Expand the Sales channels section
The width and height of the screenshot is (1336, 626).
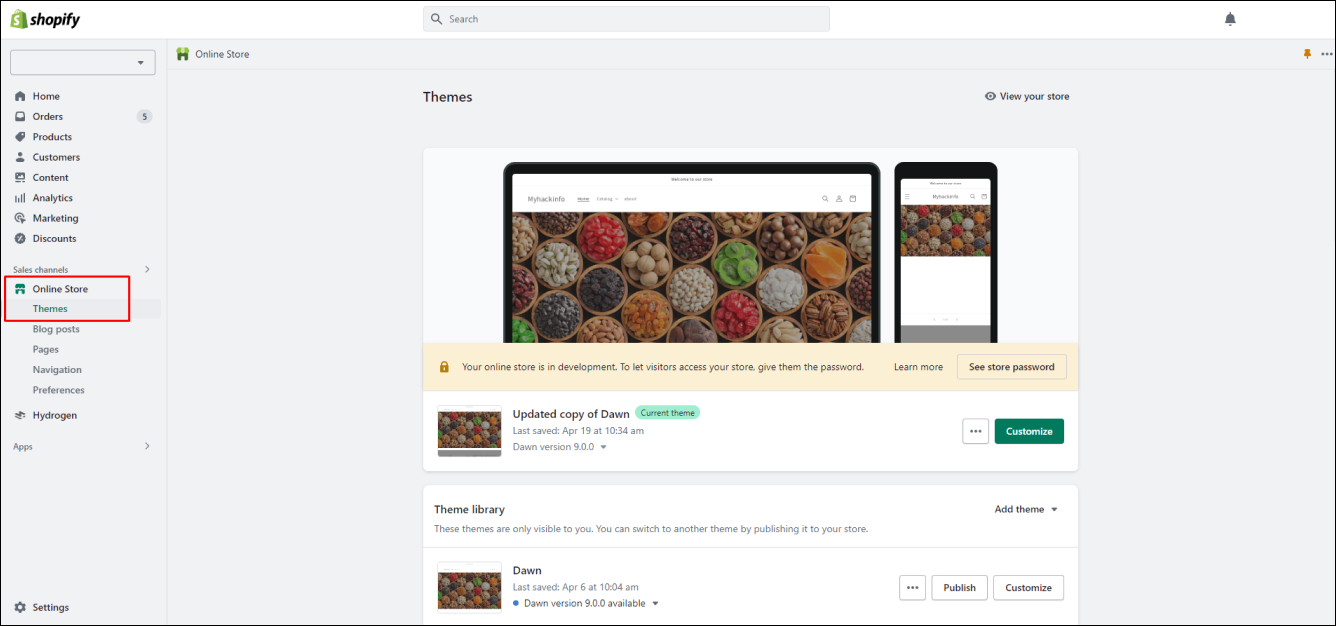147,269
